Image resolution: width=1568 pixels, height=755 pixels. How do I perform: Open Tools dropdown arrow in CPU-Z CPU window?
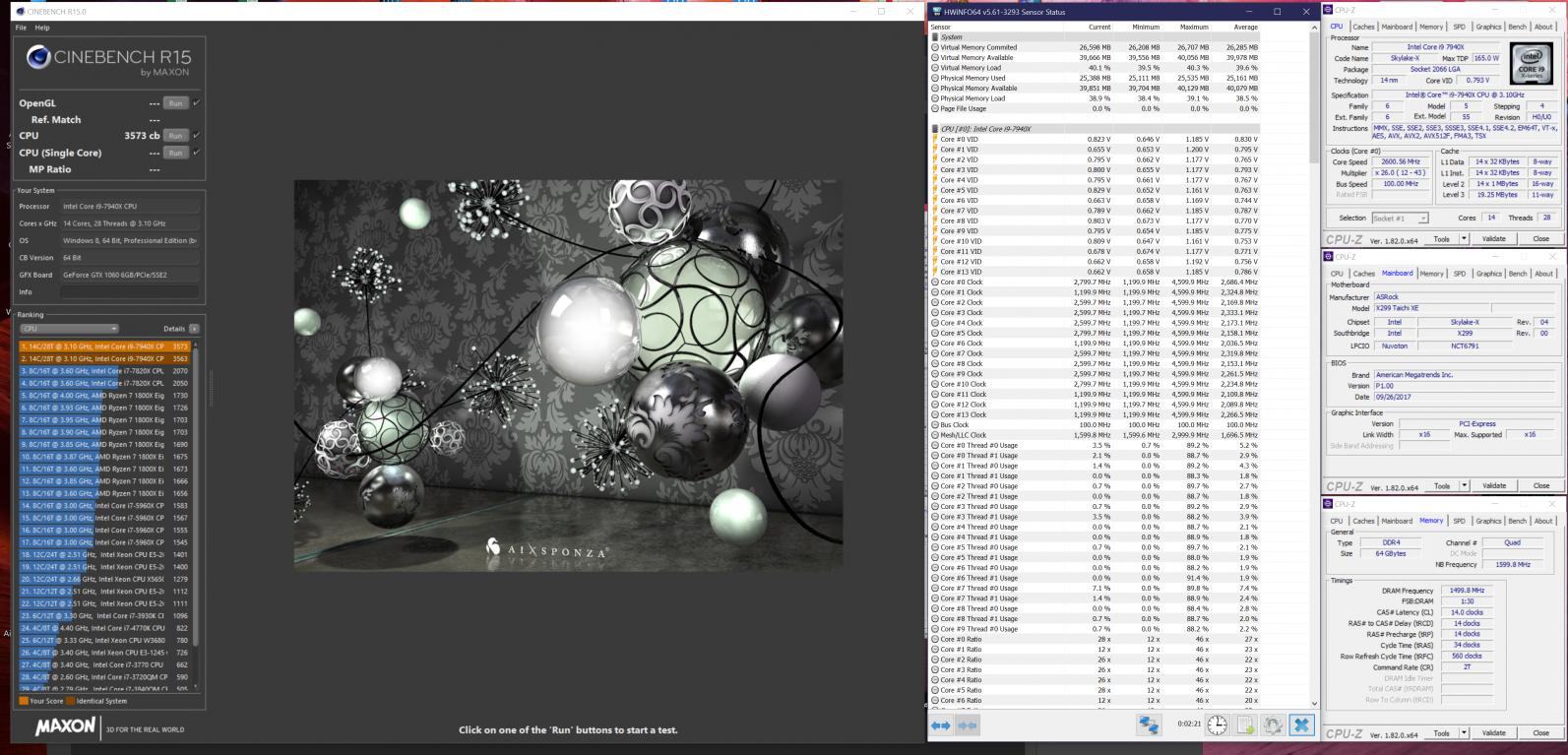pyautogui.click(x=1464, y=238)
